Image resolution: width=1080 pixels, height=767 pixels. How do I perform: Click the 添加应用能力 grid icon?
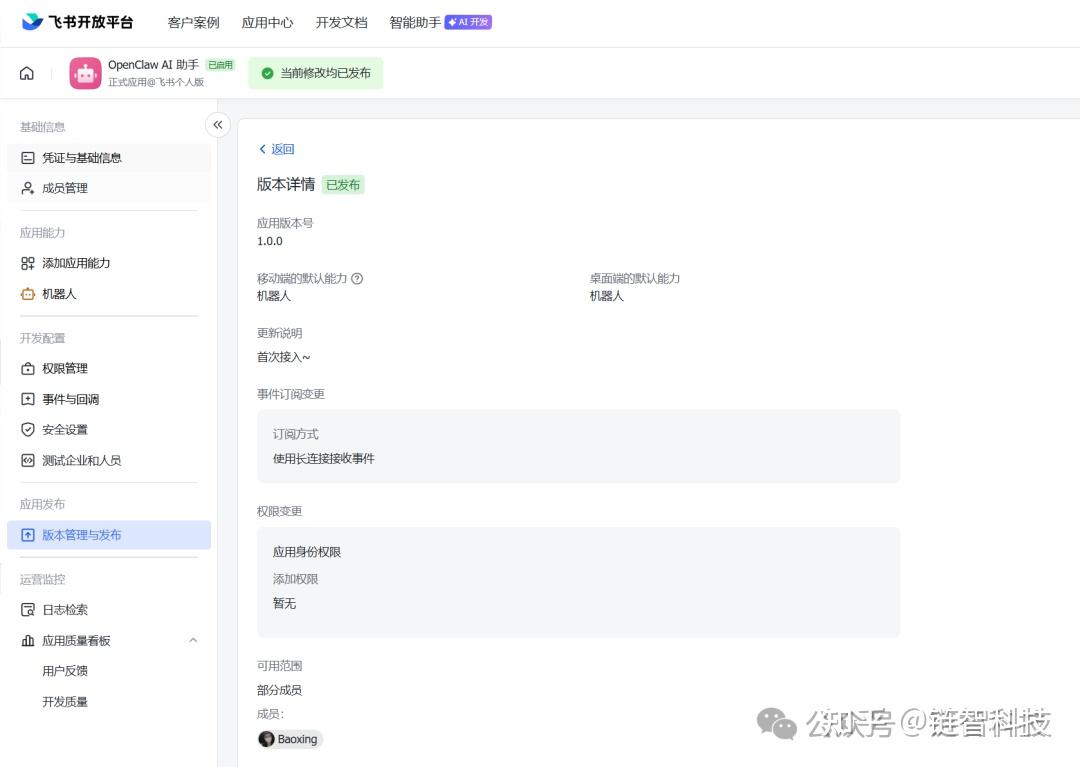pos(28,263)
